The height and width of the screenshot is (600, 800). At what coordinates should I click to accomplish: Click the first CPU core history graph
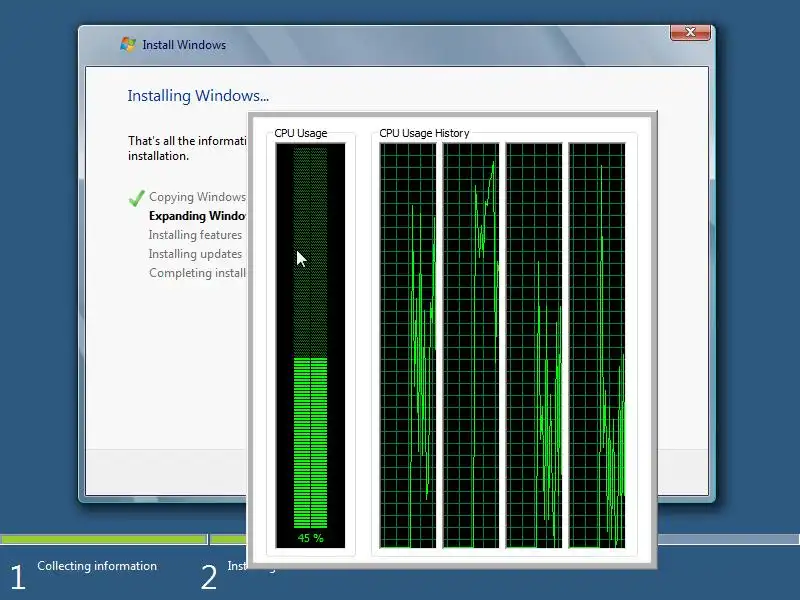[408, 345]
